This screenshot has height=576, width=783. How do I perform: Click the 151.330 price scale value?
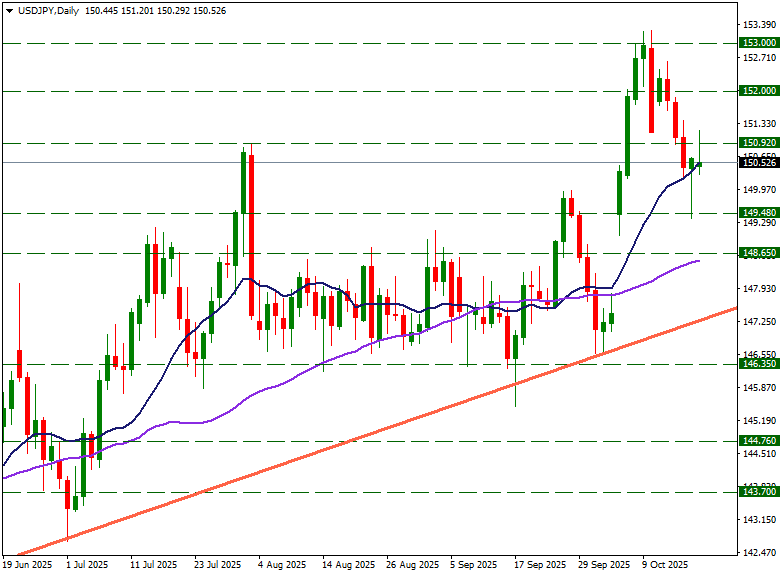(758, 124)
